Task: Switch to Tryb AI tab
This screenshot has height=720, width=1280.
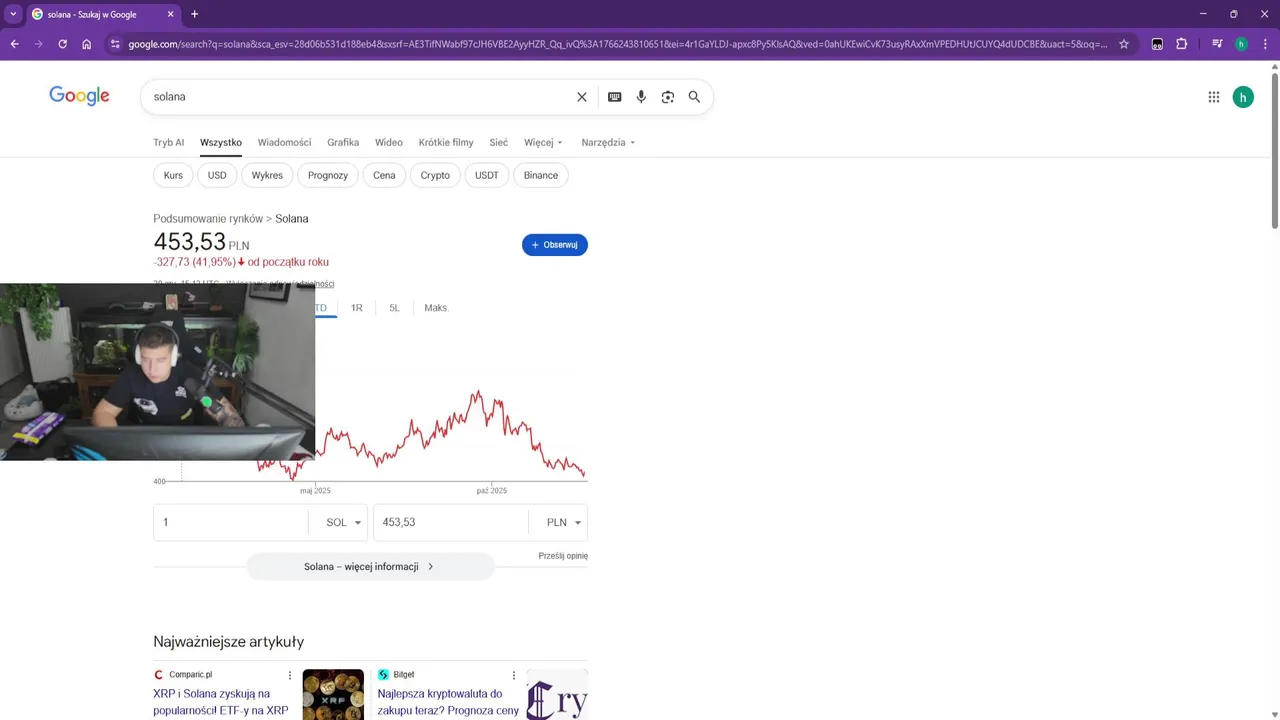Action: (169, 142)
